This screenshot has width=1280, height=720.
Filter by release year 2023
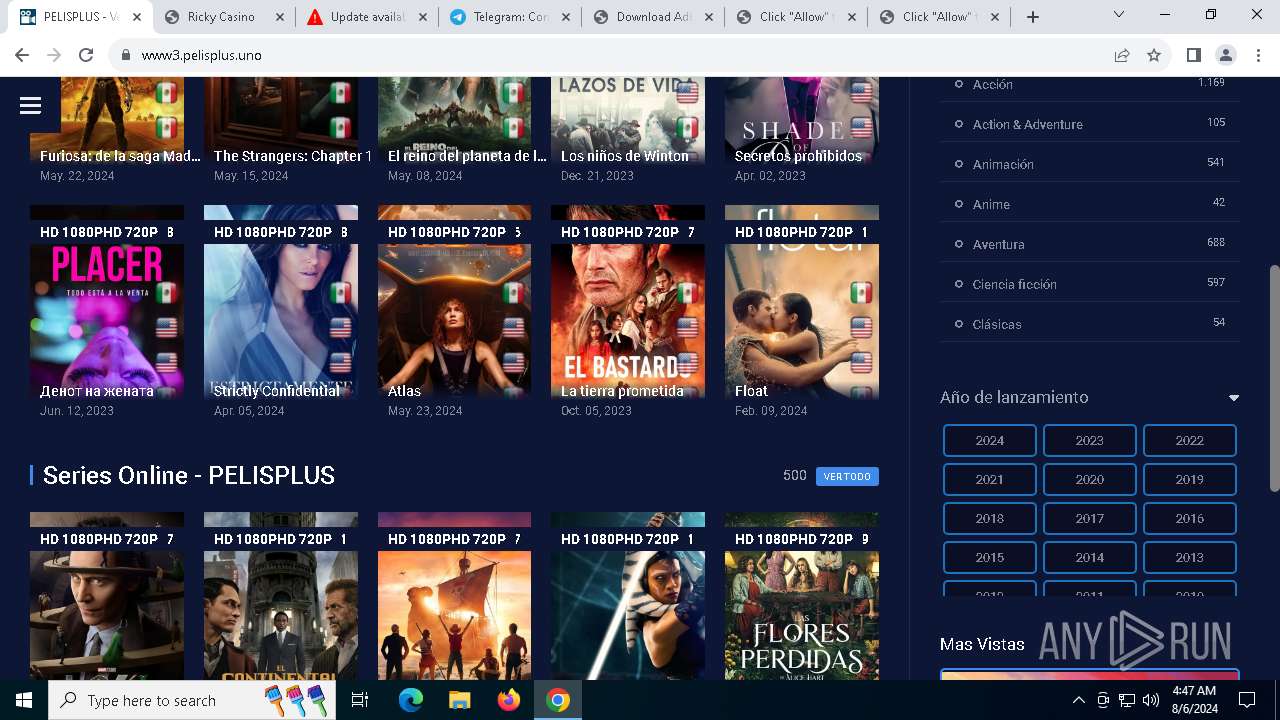pyautogui.click(x=1090, y=440)
